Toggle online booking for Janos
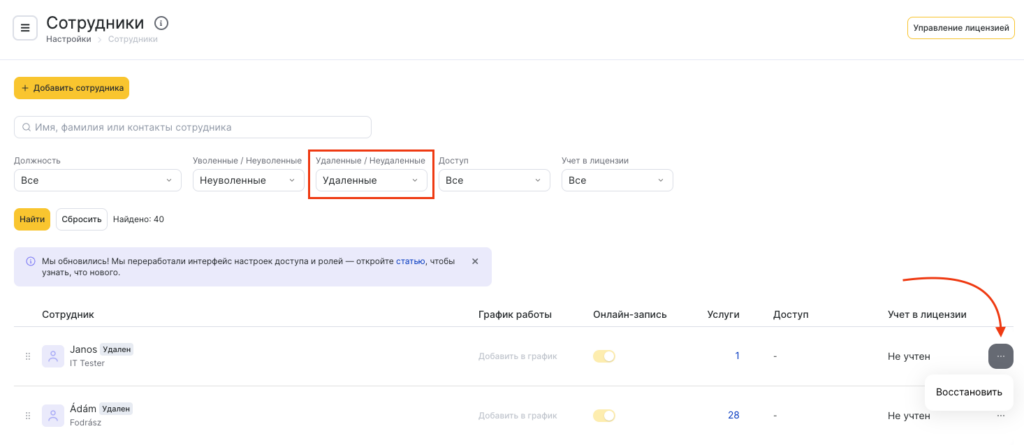 pyautogui.click(x=604, y=356)
